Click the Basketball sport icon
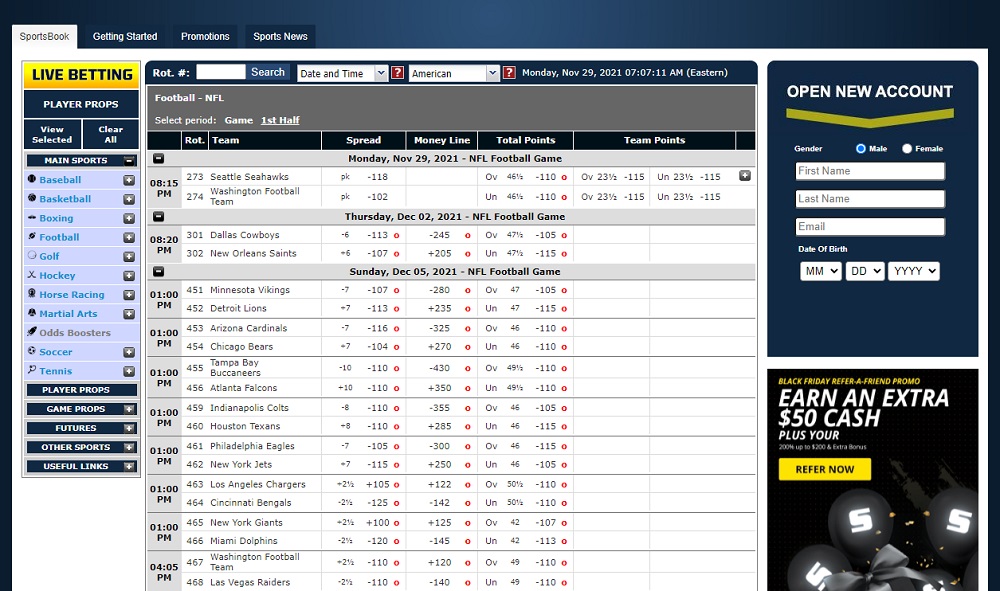1000x591 pixels. pyautogui.click(x=32, y=199)
